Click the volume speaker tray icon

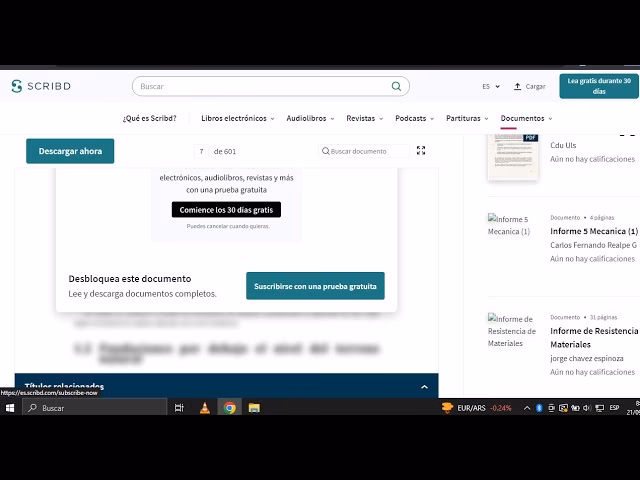[x=587, y=408]
